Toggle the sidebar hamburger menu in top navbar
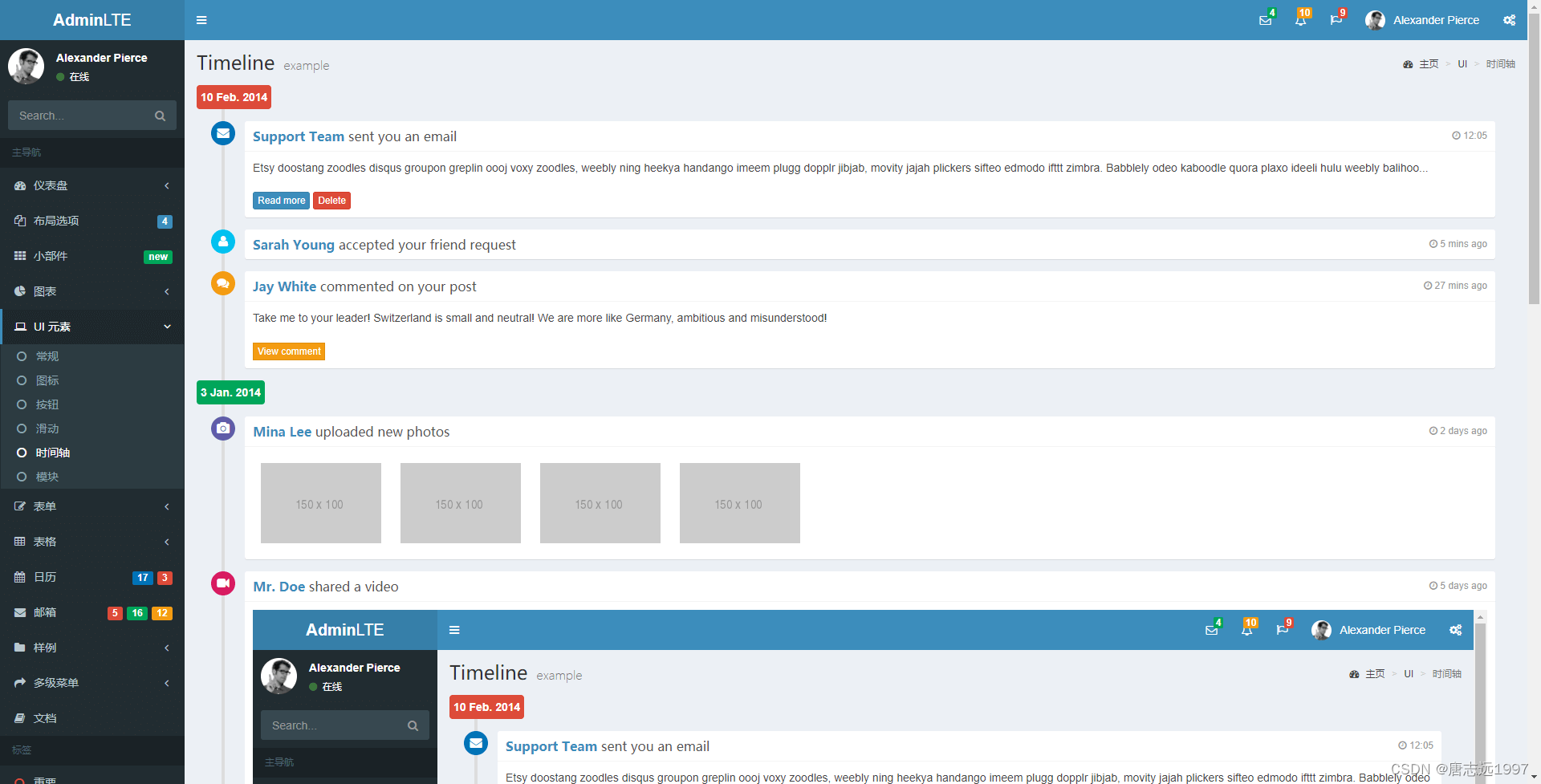The image size is (1541, 784). (201, 20)
